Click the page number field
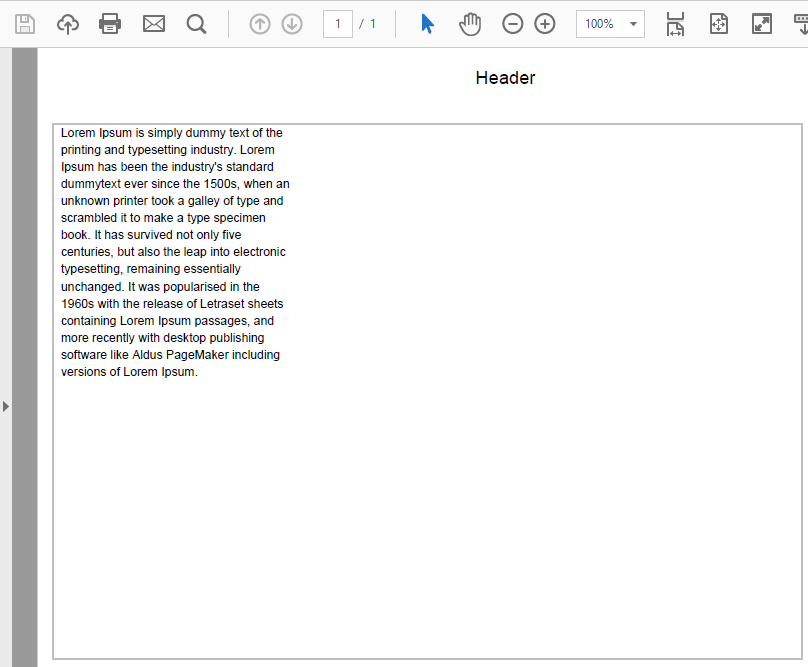This screenshot has width=808, height=667. tap(338, 24)
